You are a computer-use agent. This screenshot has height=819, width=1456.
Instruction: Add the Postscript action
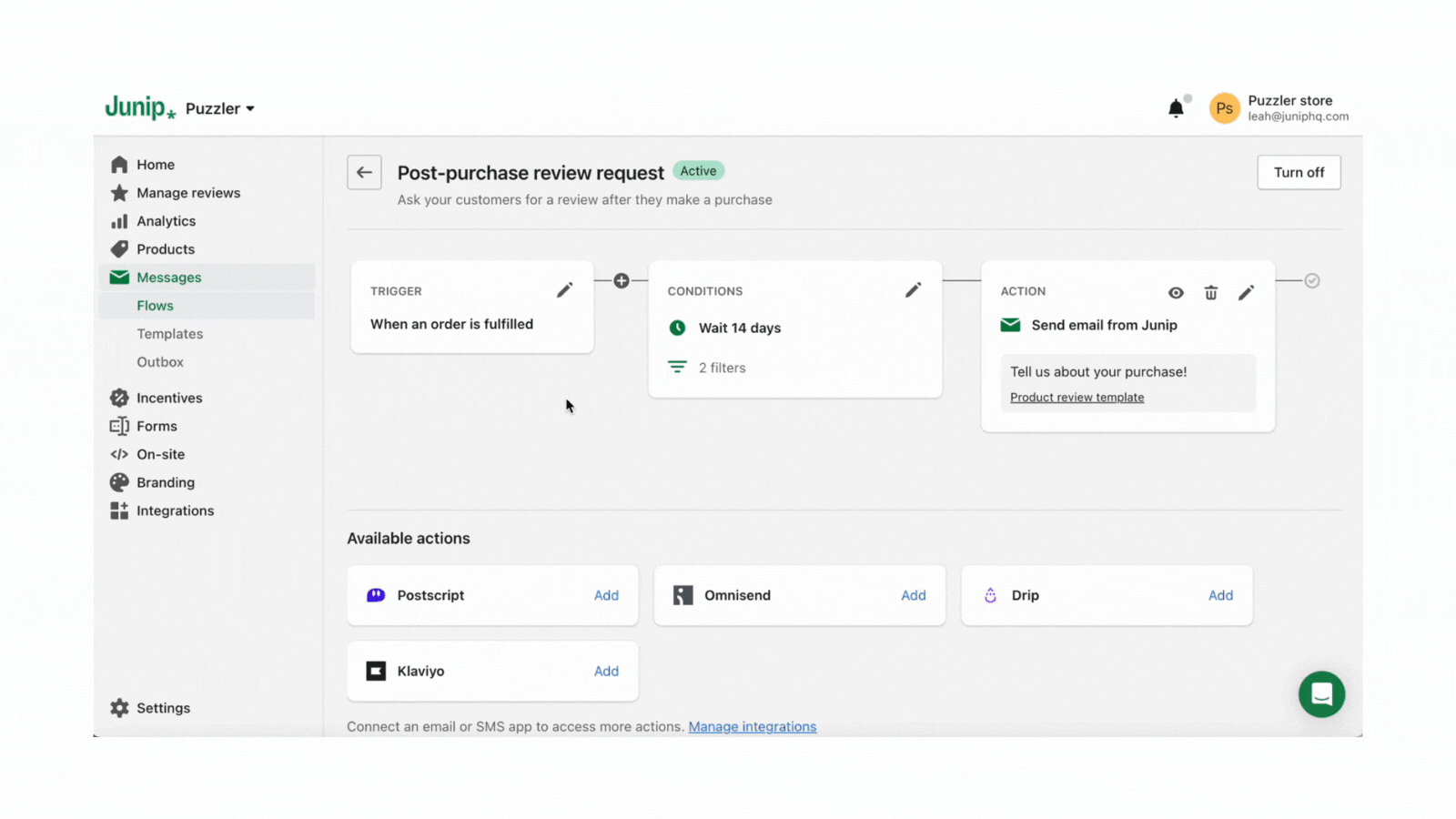tap(606, 595)
